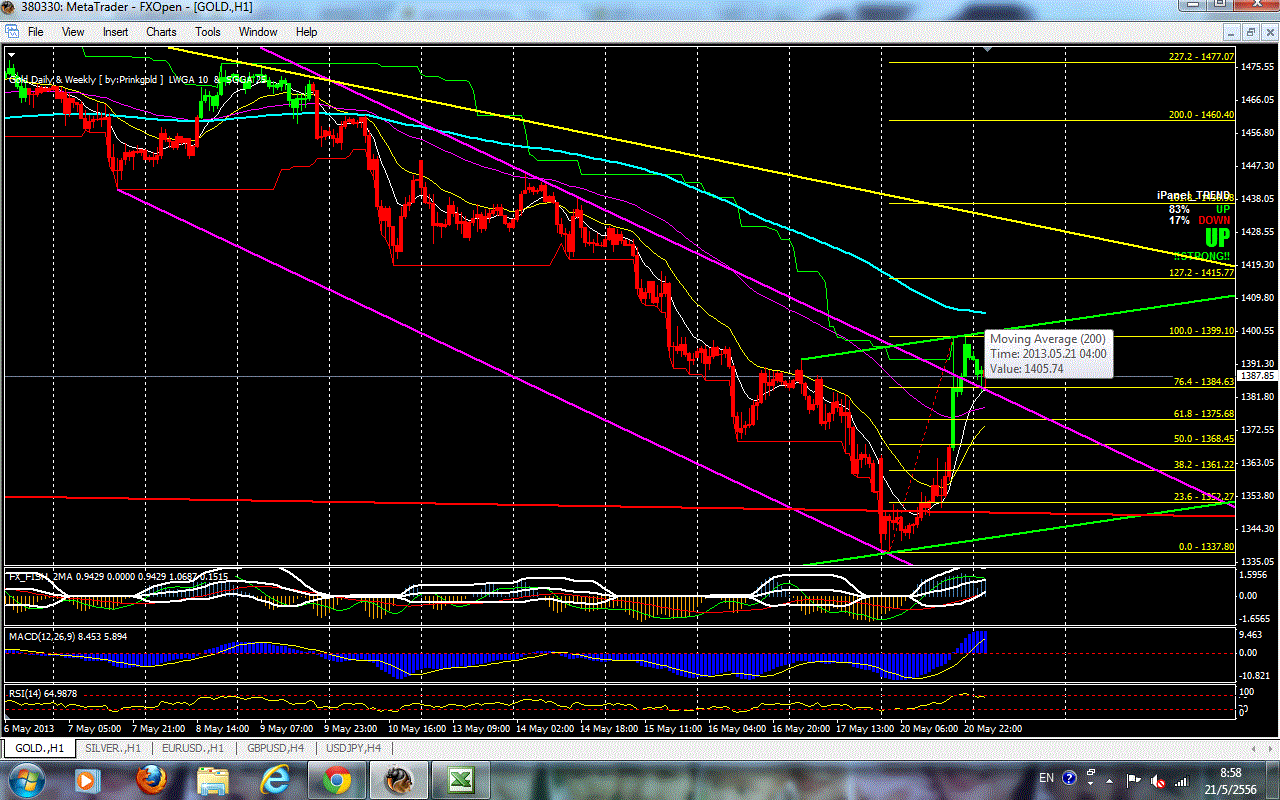Screen dimensions: 1280x800
Task: Click the Moving Average (200) tooltip
Action: click(x=1048, y=354)
